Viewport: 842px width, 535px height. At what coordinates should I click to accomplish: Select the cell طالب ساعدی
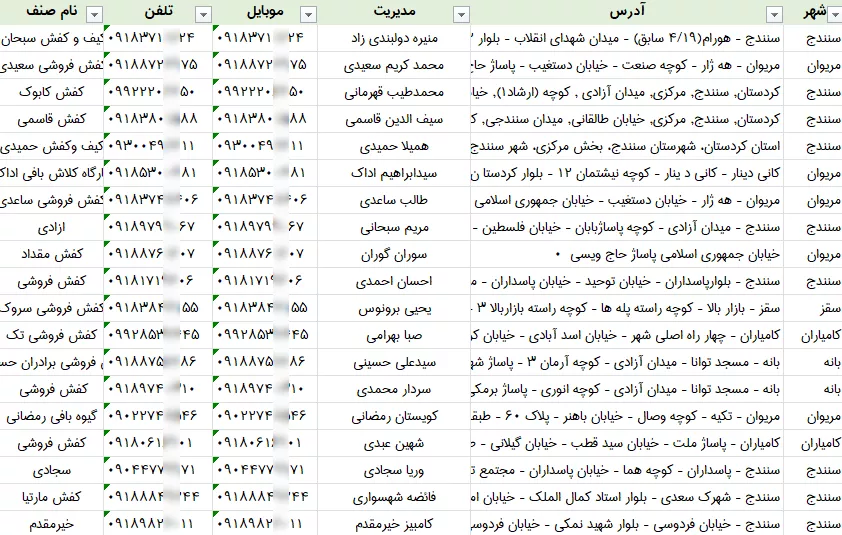[x=394, y=200]
